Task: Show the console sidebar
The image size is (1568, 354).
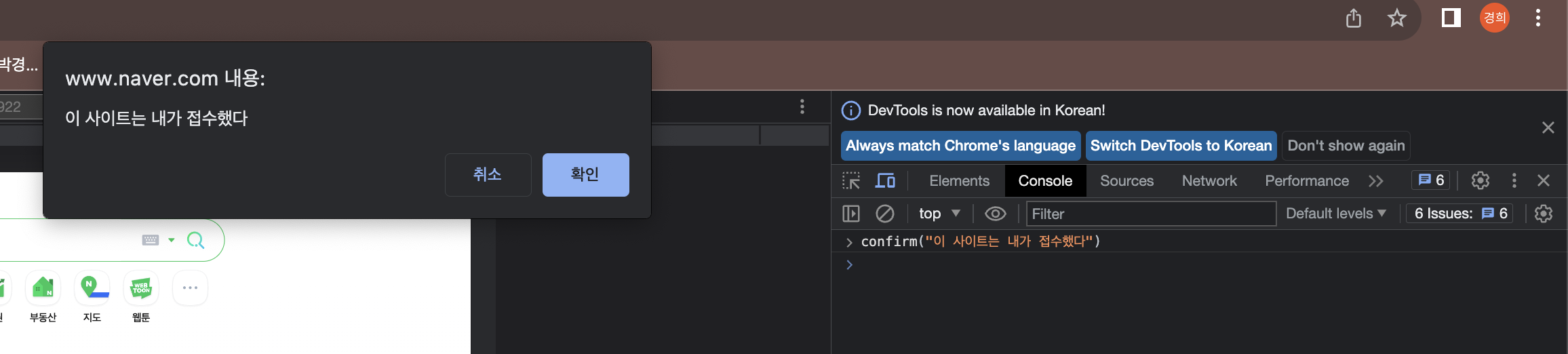Action: click(x=851, y=214)
